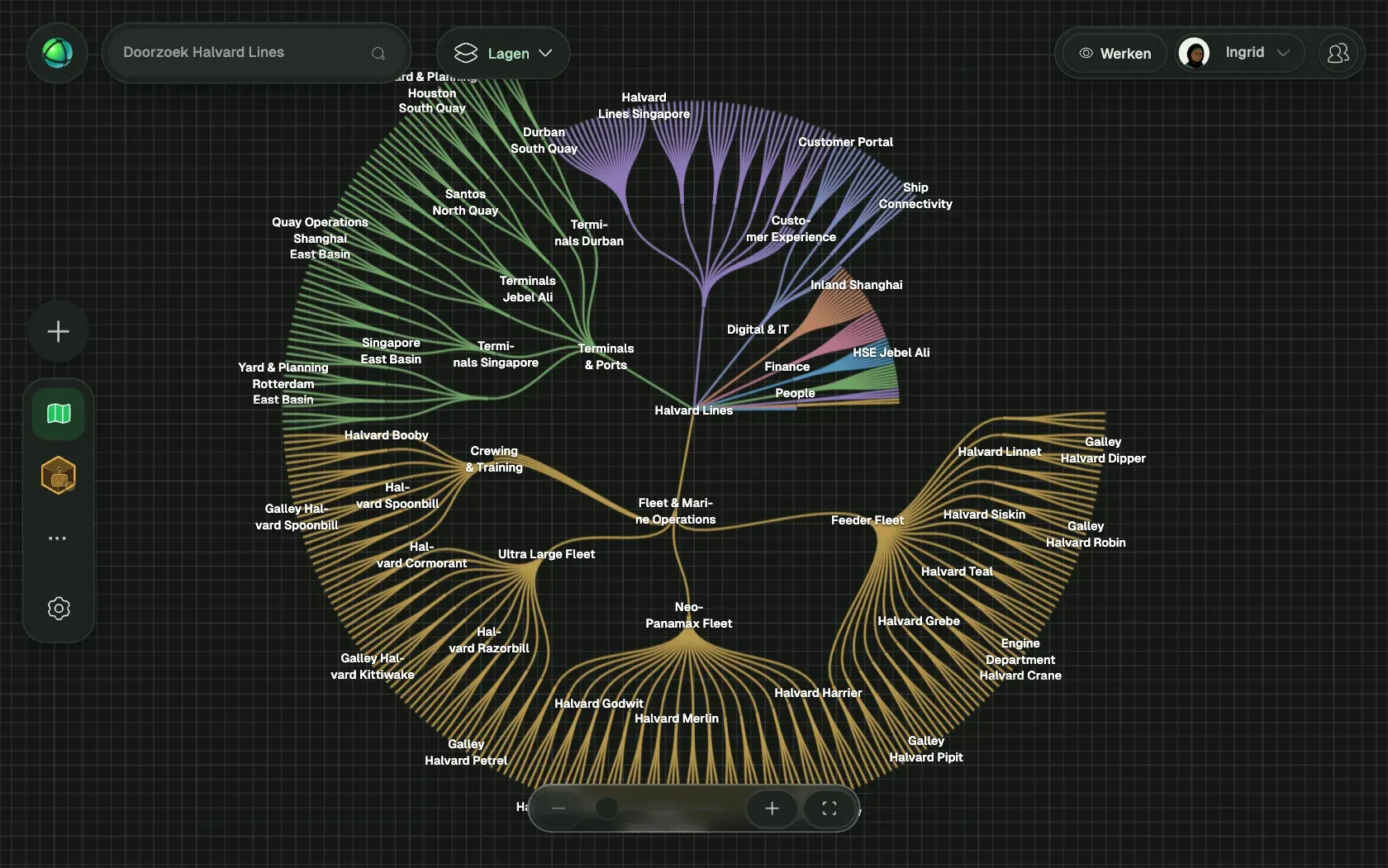Select the Halvard Siskin node
Image resolution: width=1388 pixels, height=868 pixels.
[x=984, y=515]
